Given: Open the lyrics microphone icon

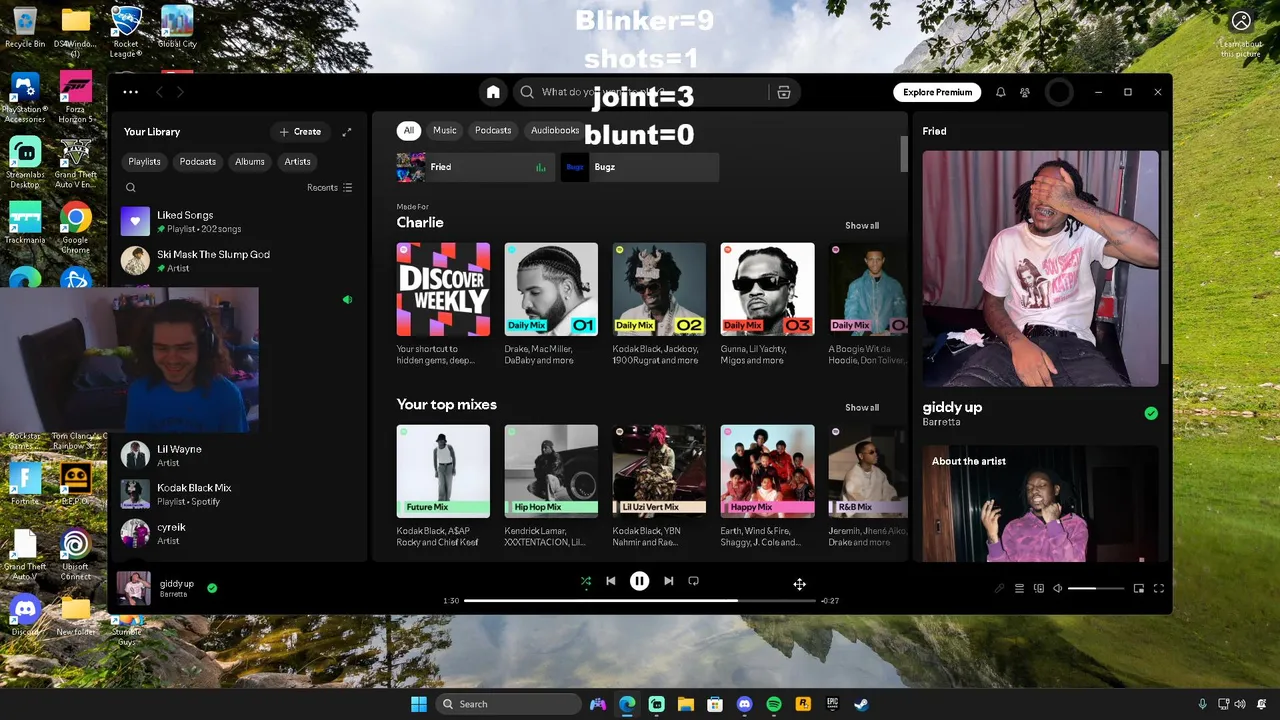Looking at the screenshot, I should coord(999,588).
